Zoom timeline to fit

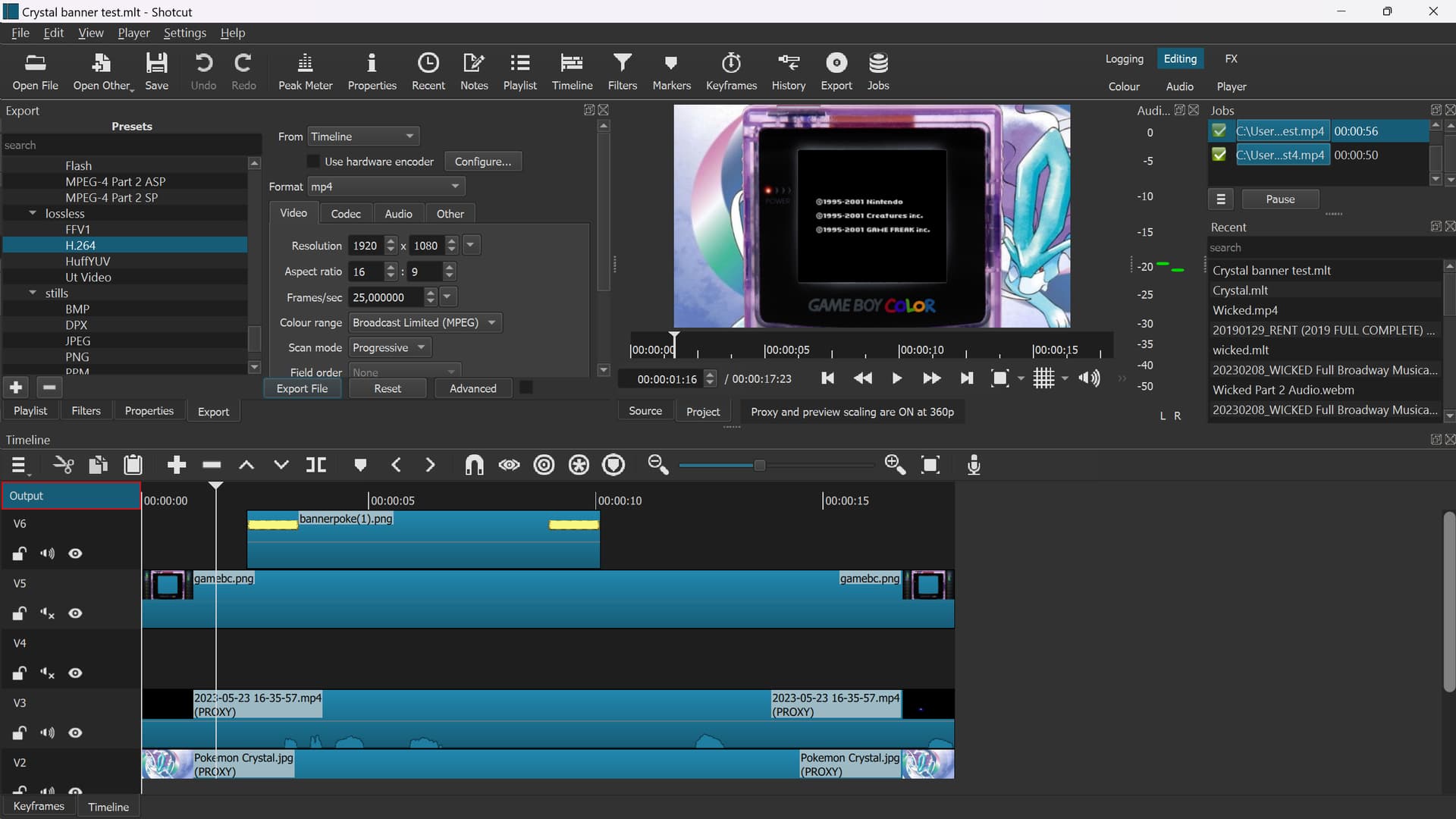pyautogui.click(x=930, y=465)
